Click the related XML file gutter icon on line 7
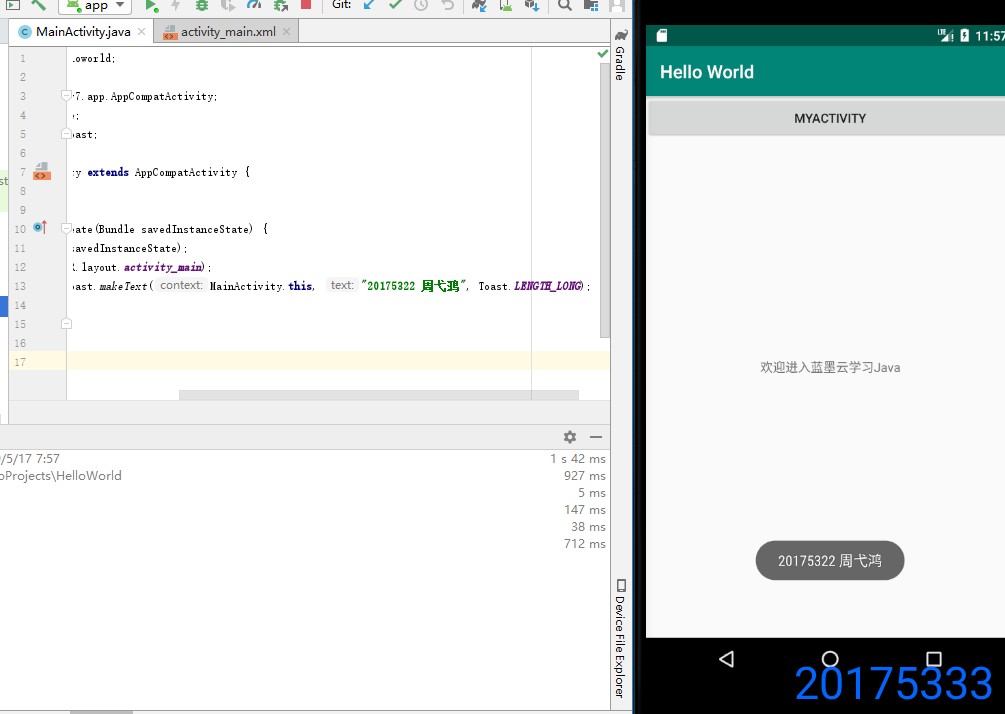Viewport: 1005px width, 714px height. click(x=42, y=171)
